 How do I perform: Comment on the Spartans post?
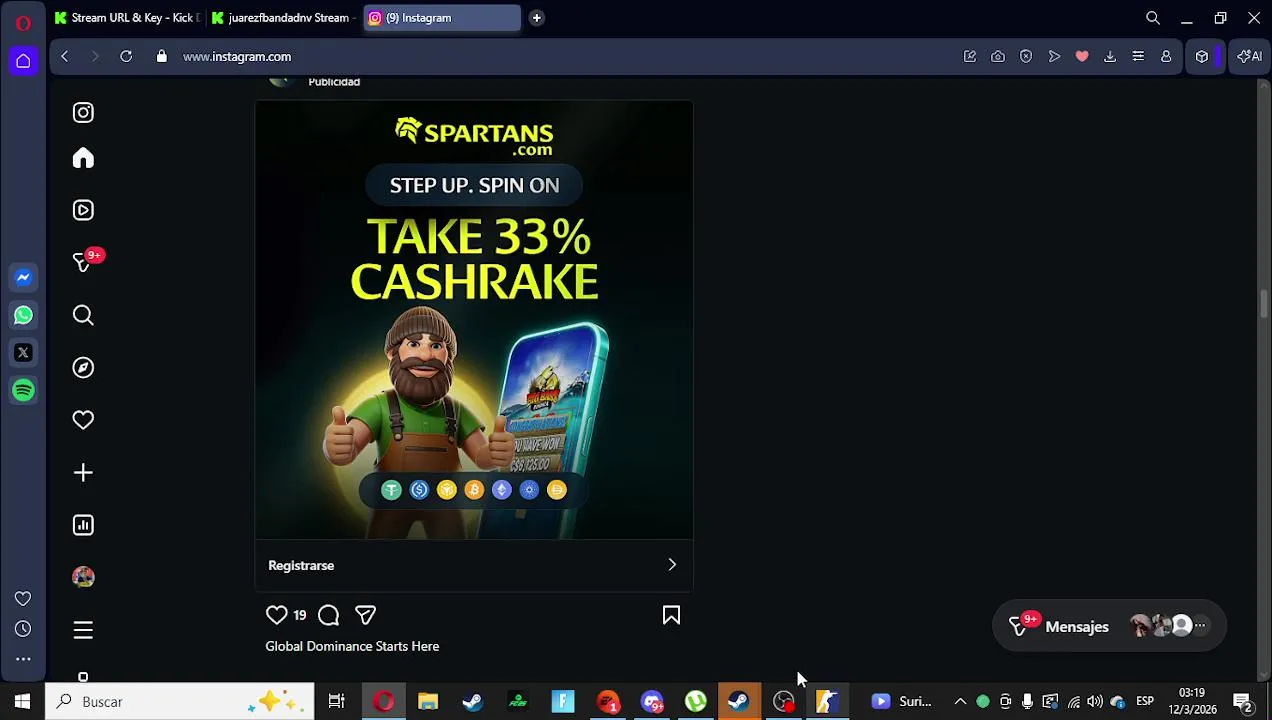point(328,615)
